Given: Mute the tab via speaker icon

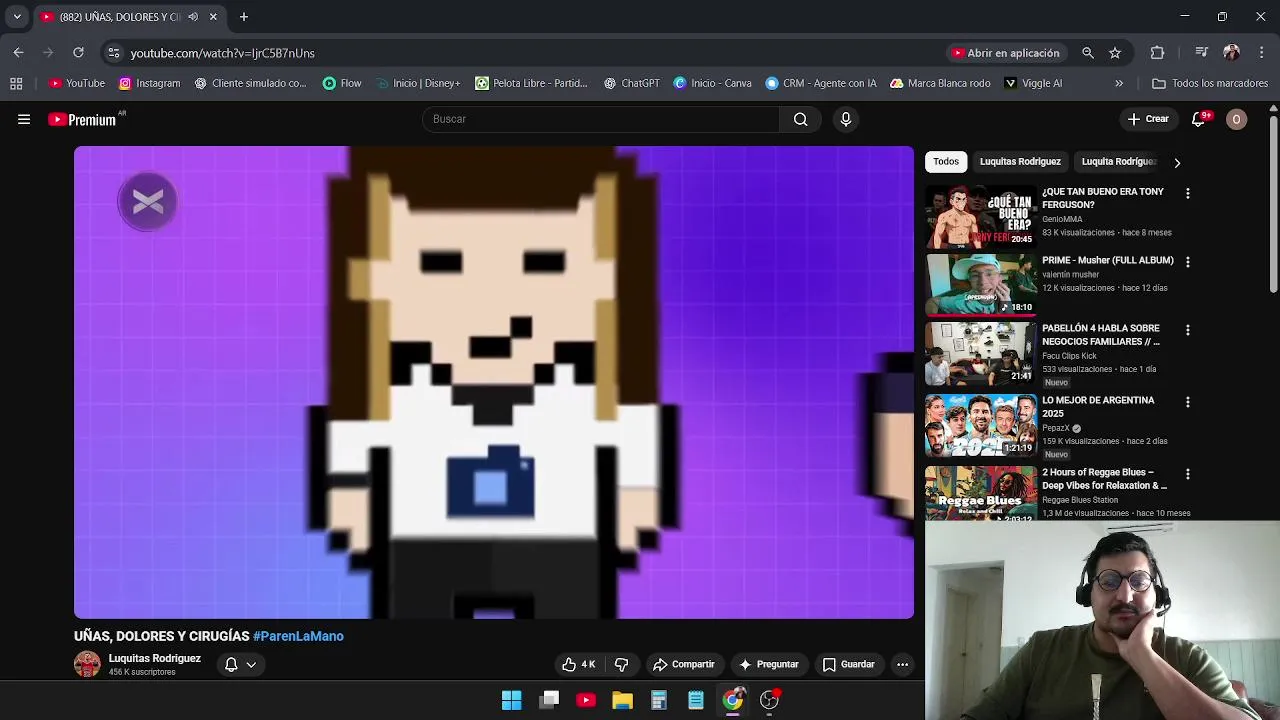Looking at the screenshot, I should click(193, 17).
